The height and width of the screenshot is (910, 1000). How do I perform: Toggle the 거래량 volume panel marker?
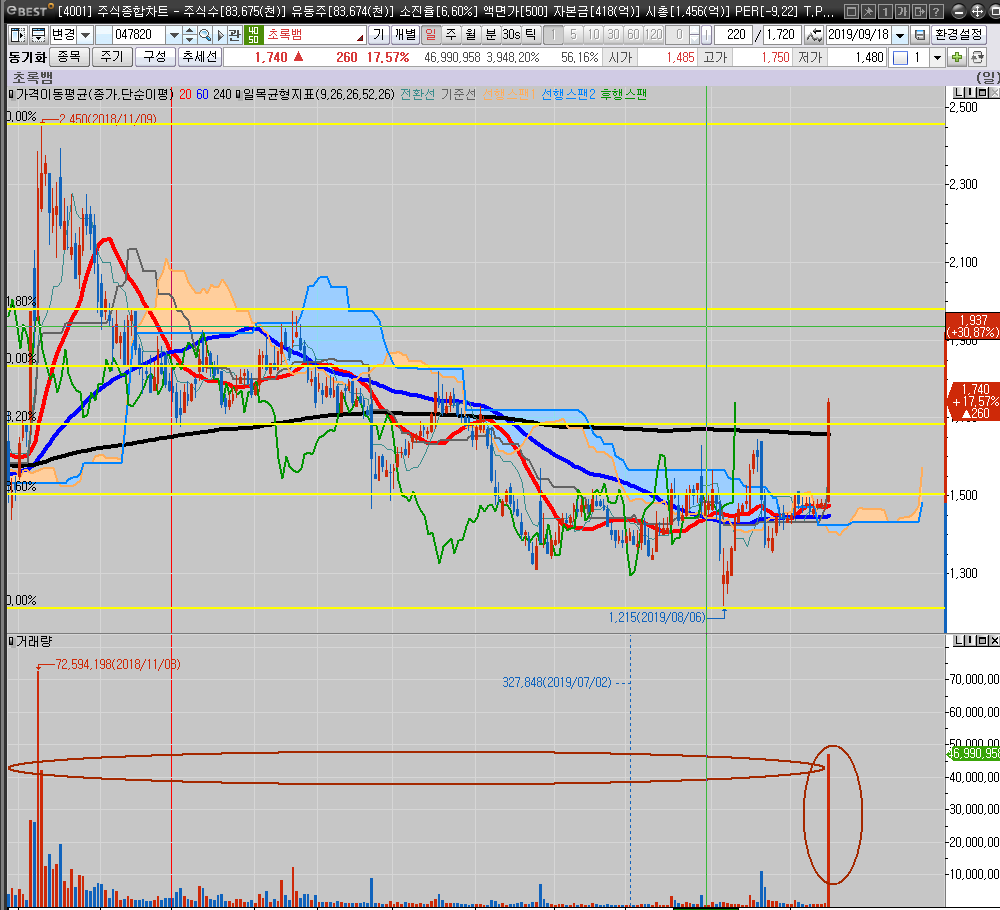point(11,641)
